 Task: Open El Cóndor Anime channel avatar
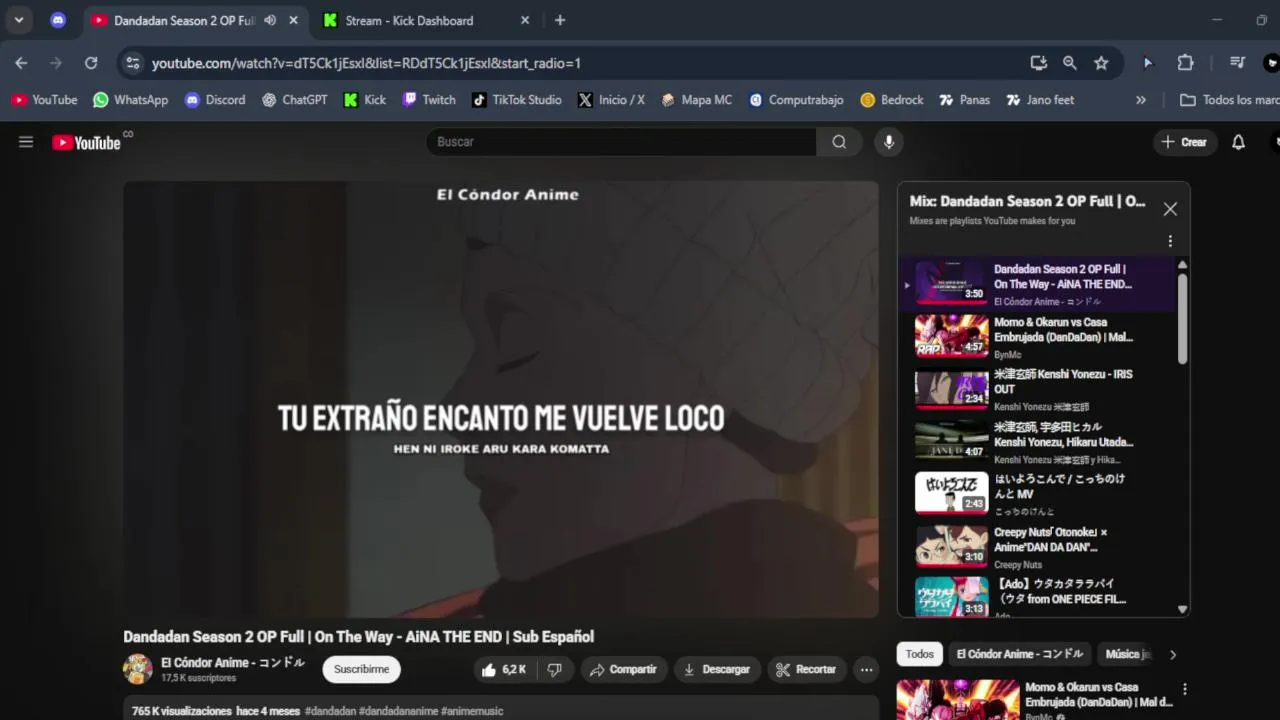[x=138, y=669]
